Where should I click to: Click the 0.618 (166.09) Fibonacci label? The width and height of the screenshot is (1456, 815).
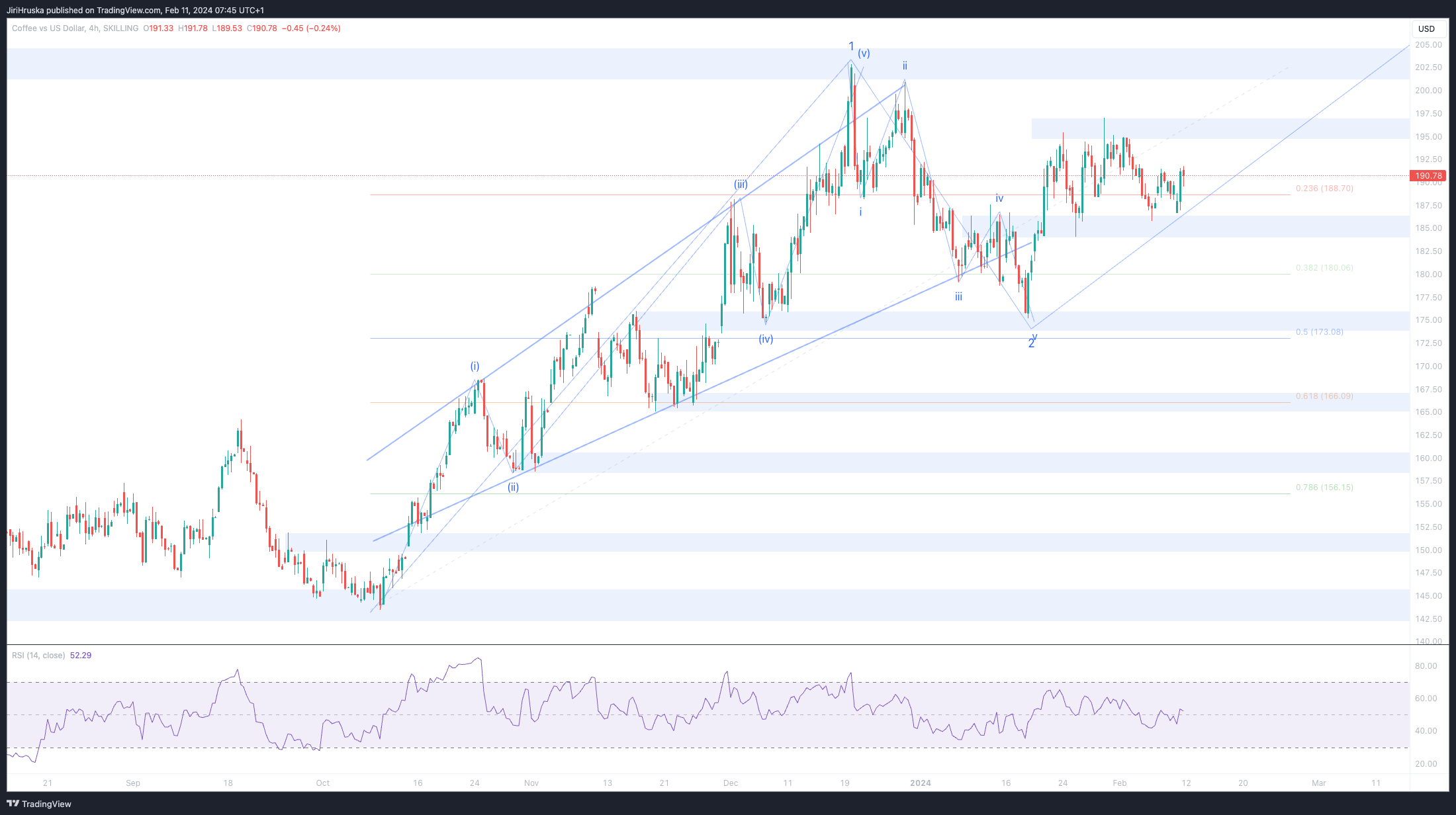point(1324,396)
